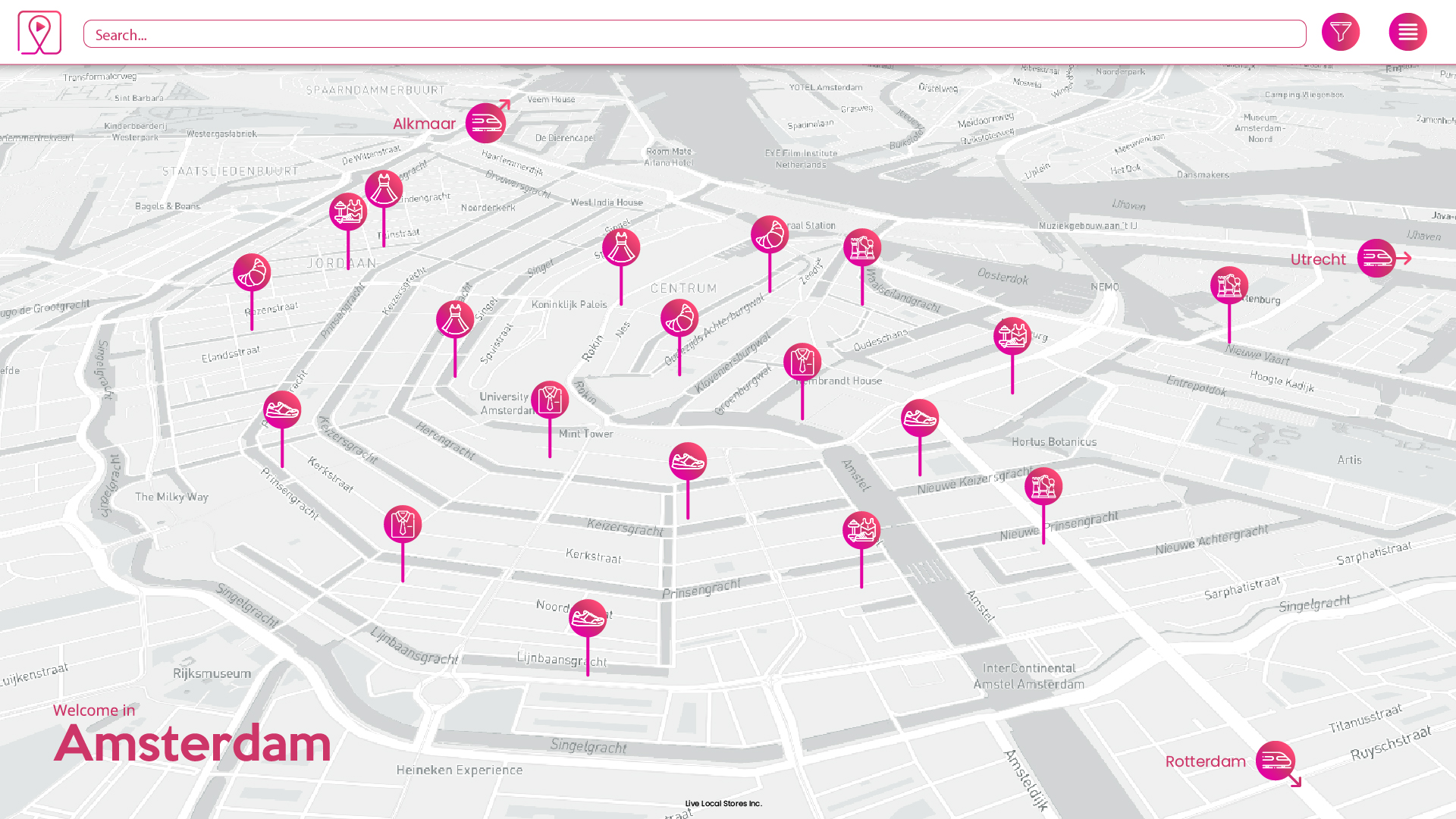Select the Rotterdam train marker

1276,761
